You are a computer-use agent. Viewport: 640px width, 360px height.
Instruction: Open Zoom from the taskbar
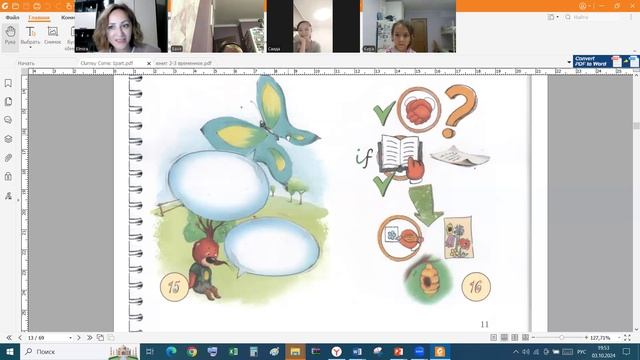[419, 351]
